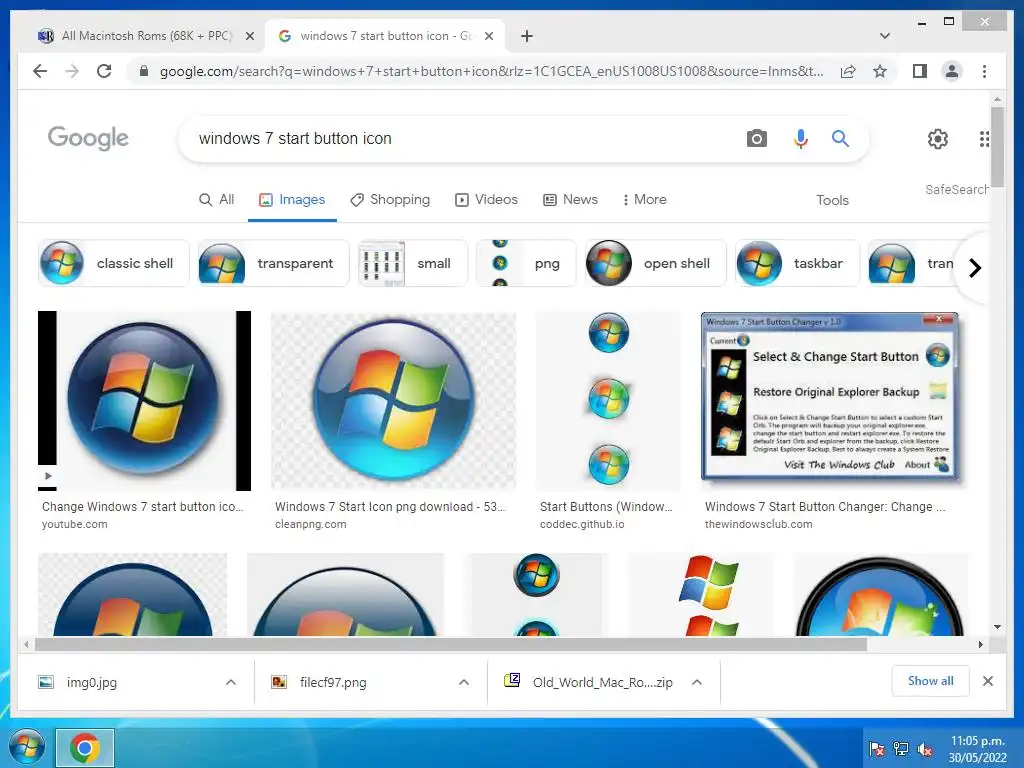The image size is (1024, 768).
Task: Expand the More search options
Action: point(644,200)
